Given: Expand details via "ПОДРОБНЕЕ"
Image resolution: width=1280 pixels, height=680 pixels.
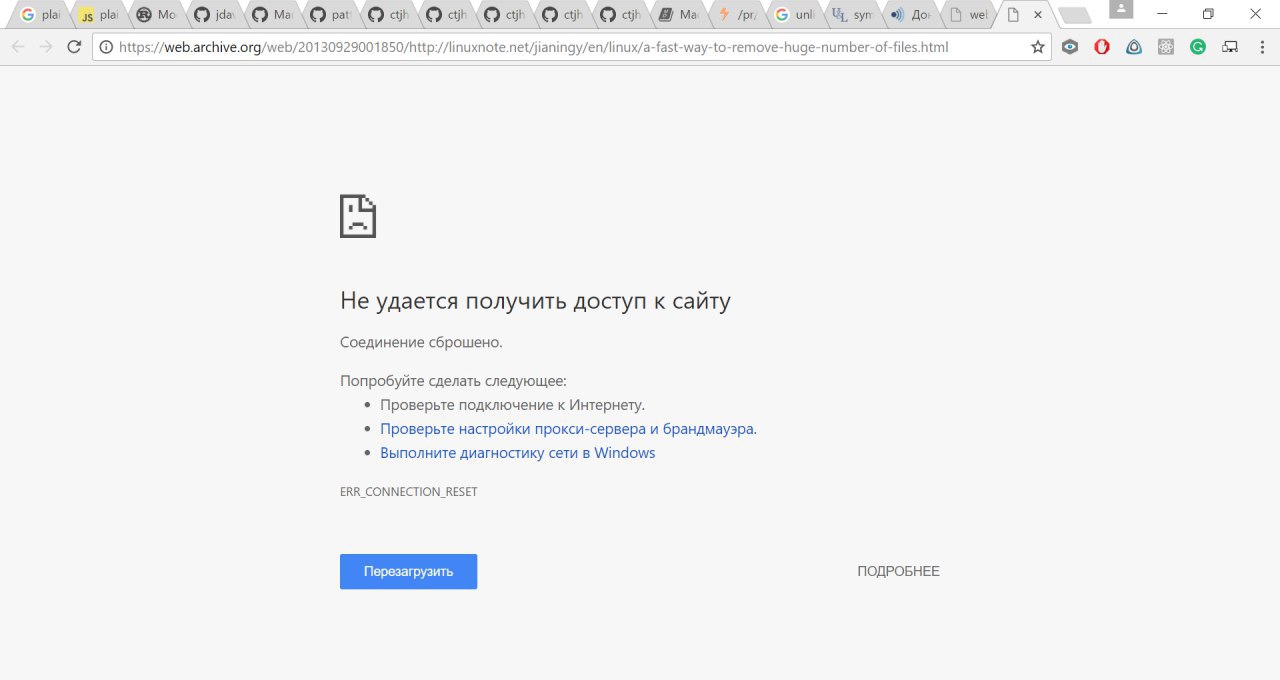Looking at the screenshot, I should tap(898, 571).
